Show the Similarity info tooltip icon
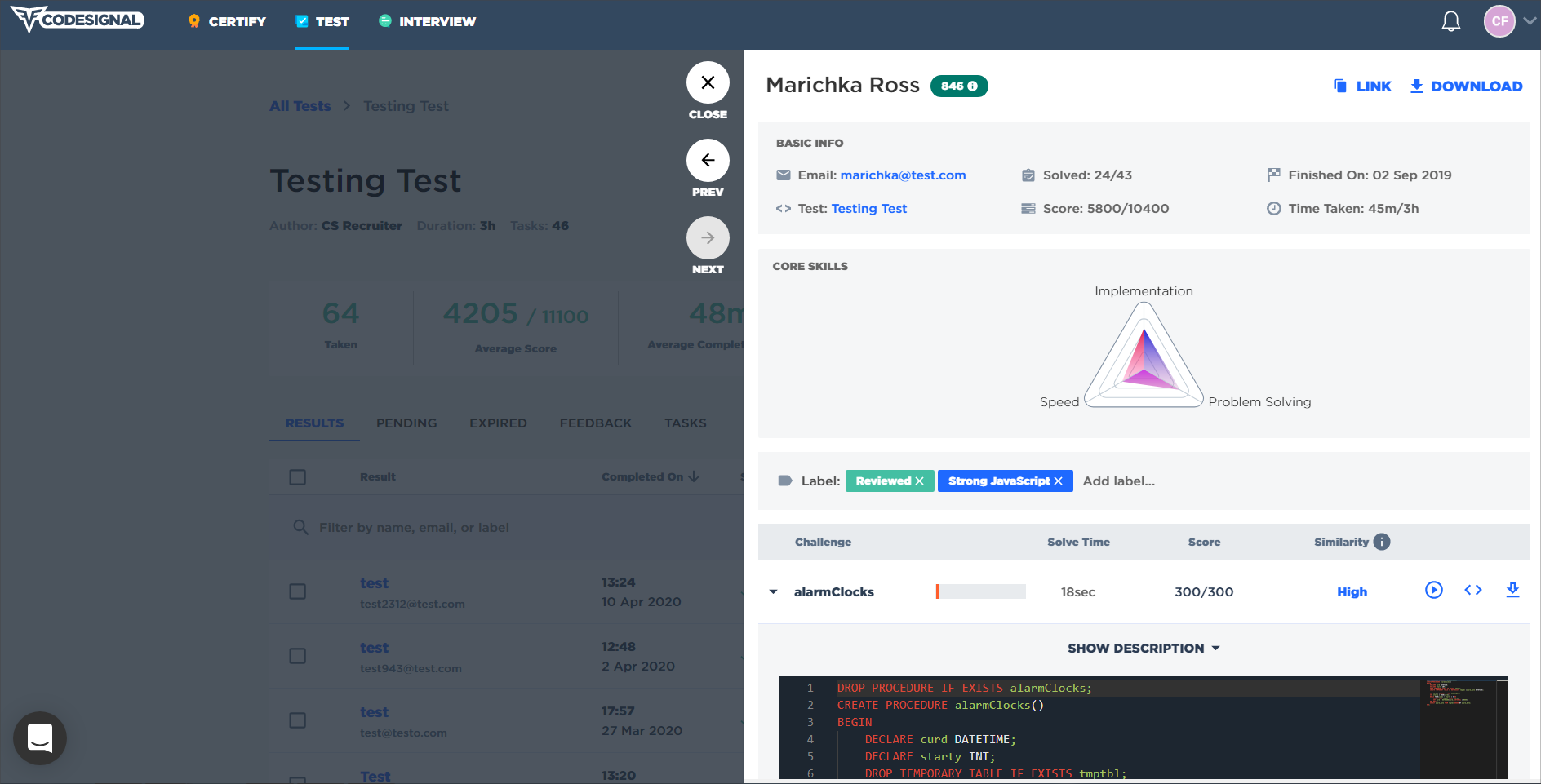1541x784 pixels. [1381, 542]
